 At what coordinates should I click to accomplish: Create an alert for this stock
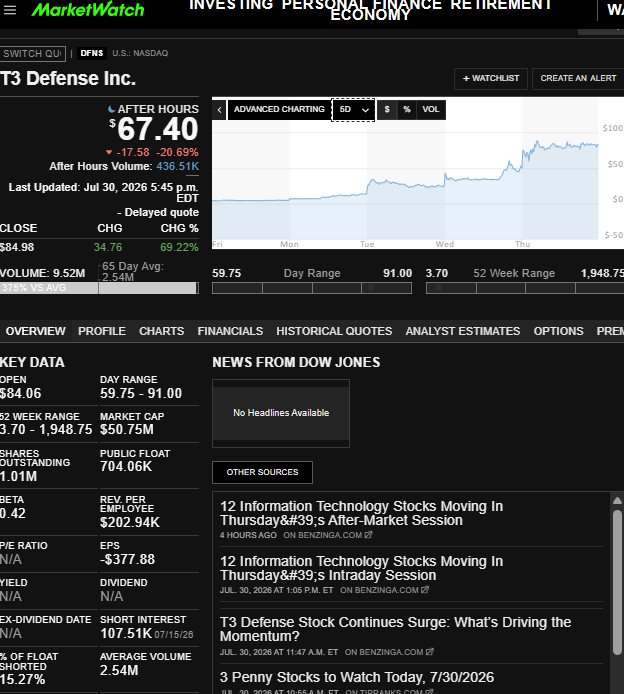[578, 79]
